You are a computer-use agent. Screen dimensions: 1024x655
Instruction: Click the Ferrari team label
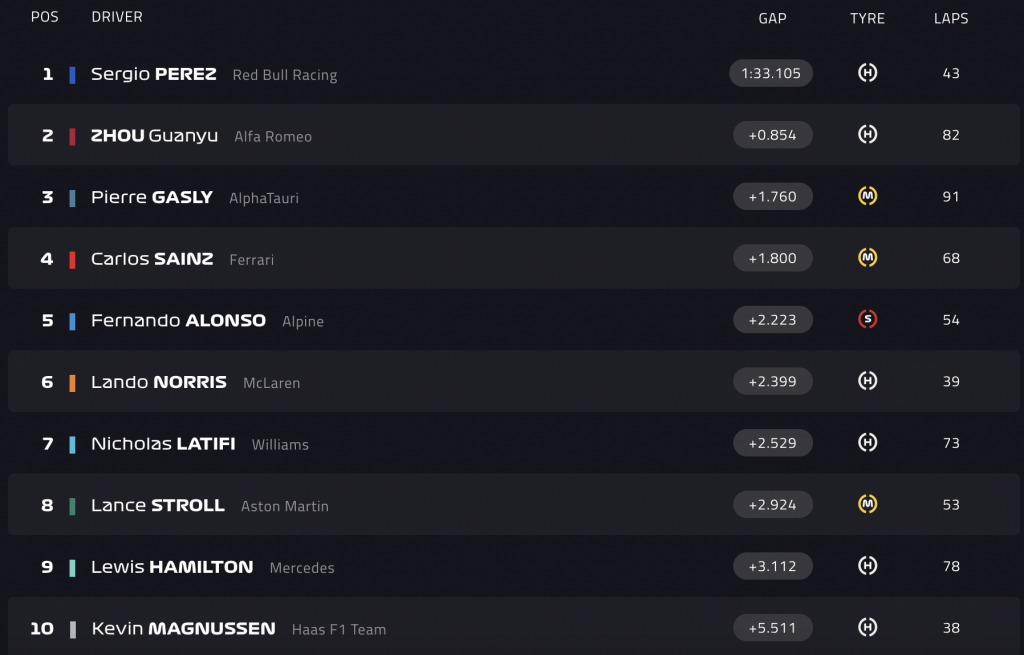251,260
